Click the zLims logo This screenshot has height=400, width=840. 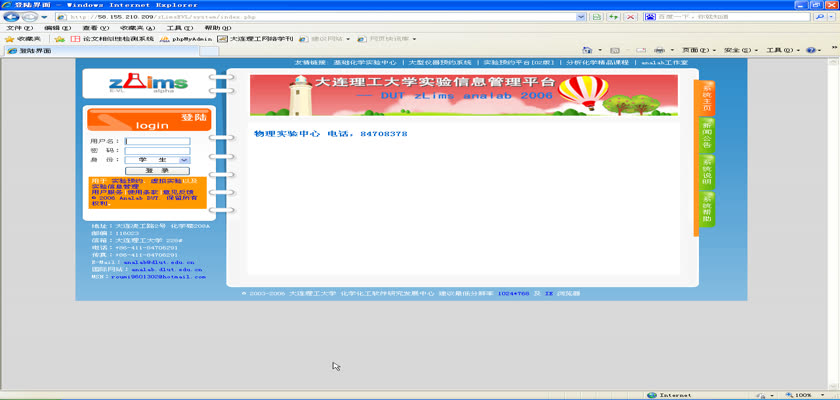point(149,84)
